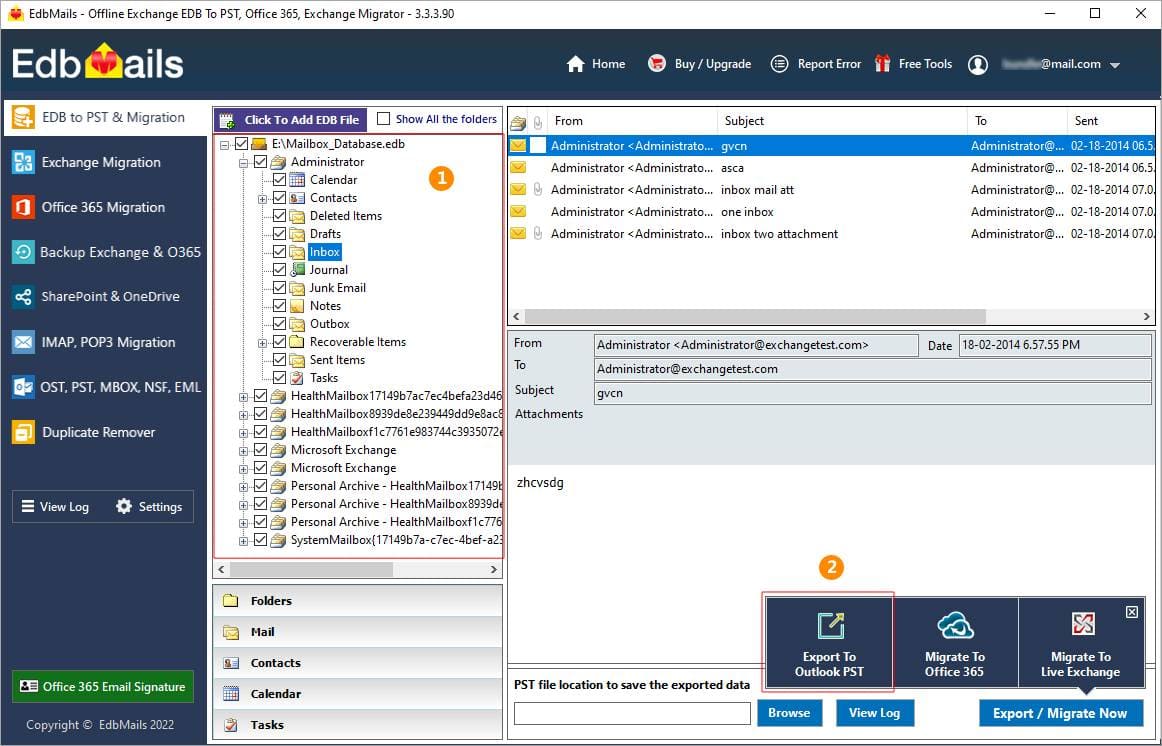
Task: Uncheck the Administrator mailbox checkbox
Action: coord(260,161)
